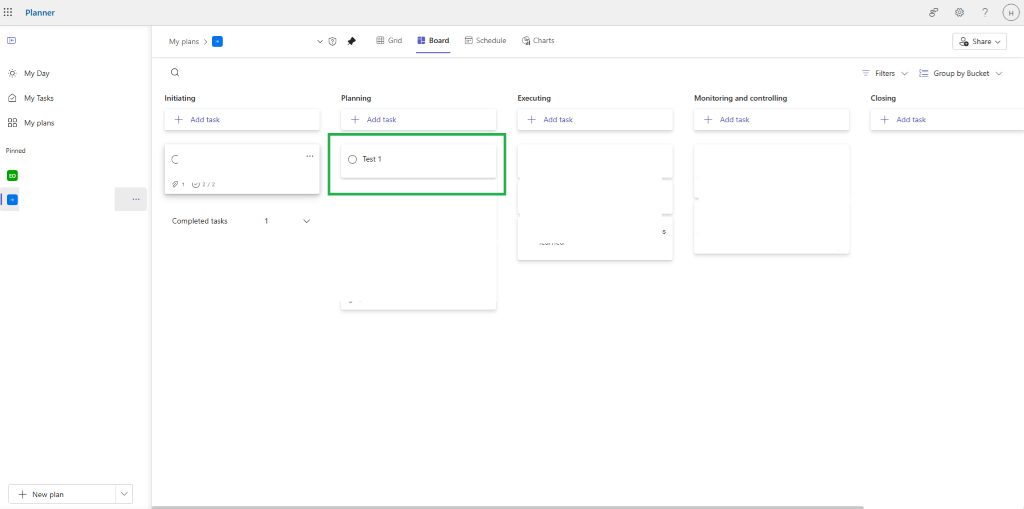Mark the Initiating task card complete

(x=175, y=159)
